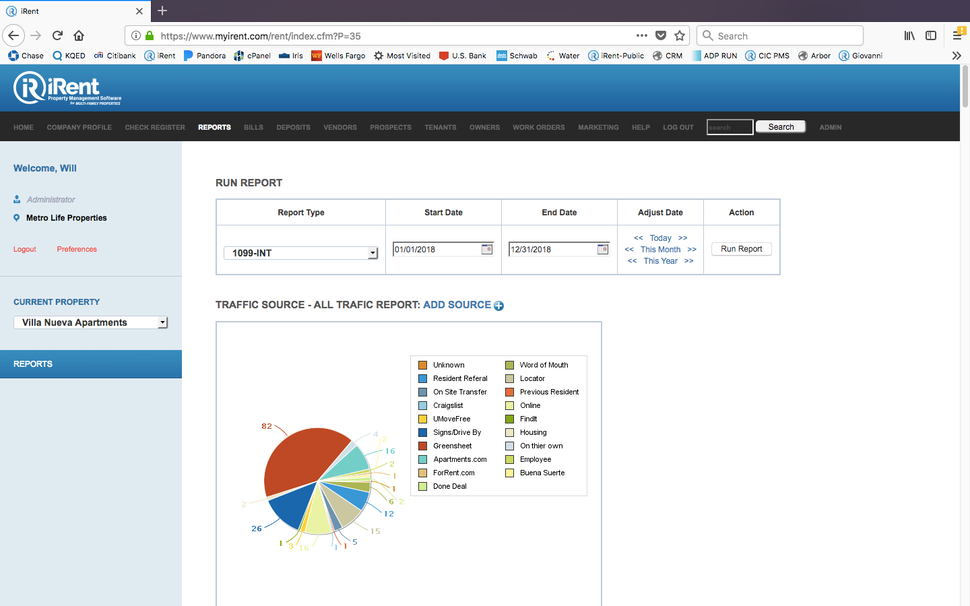This screenshot has width=970, height=606.
Task: Click the site Search button
Action: 781,127
